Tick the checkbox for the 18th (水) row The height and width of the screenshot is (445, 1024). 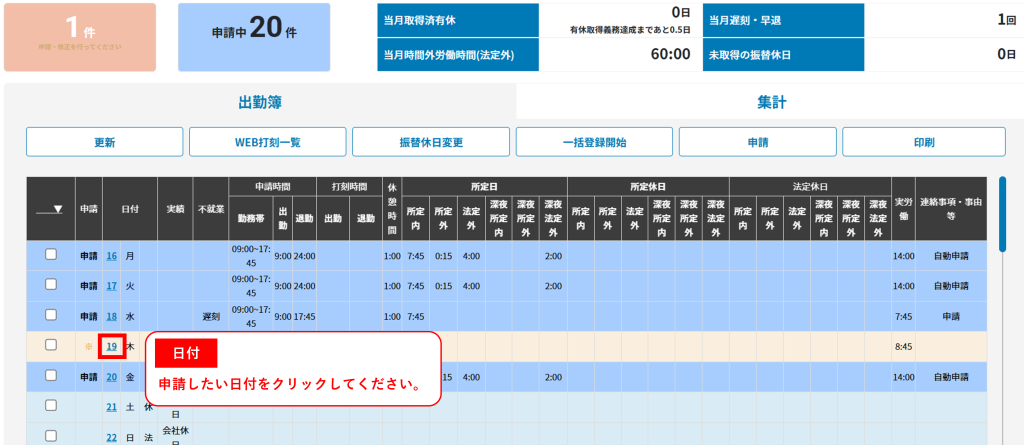[51, 315]
